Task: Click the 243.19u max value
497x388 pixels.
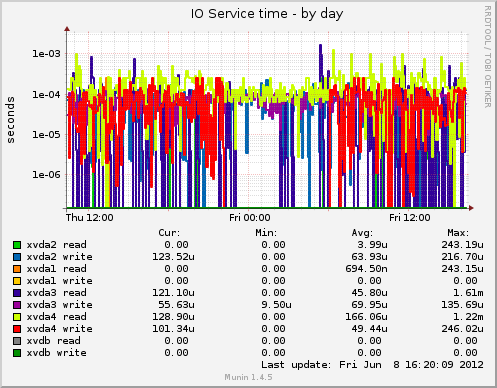Action: point(462,245)
